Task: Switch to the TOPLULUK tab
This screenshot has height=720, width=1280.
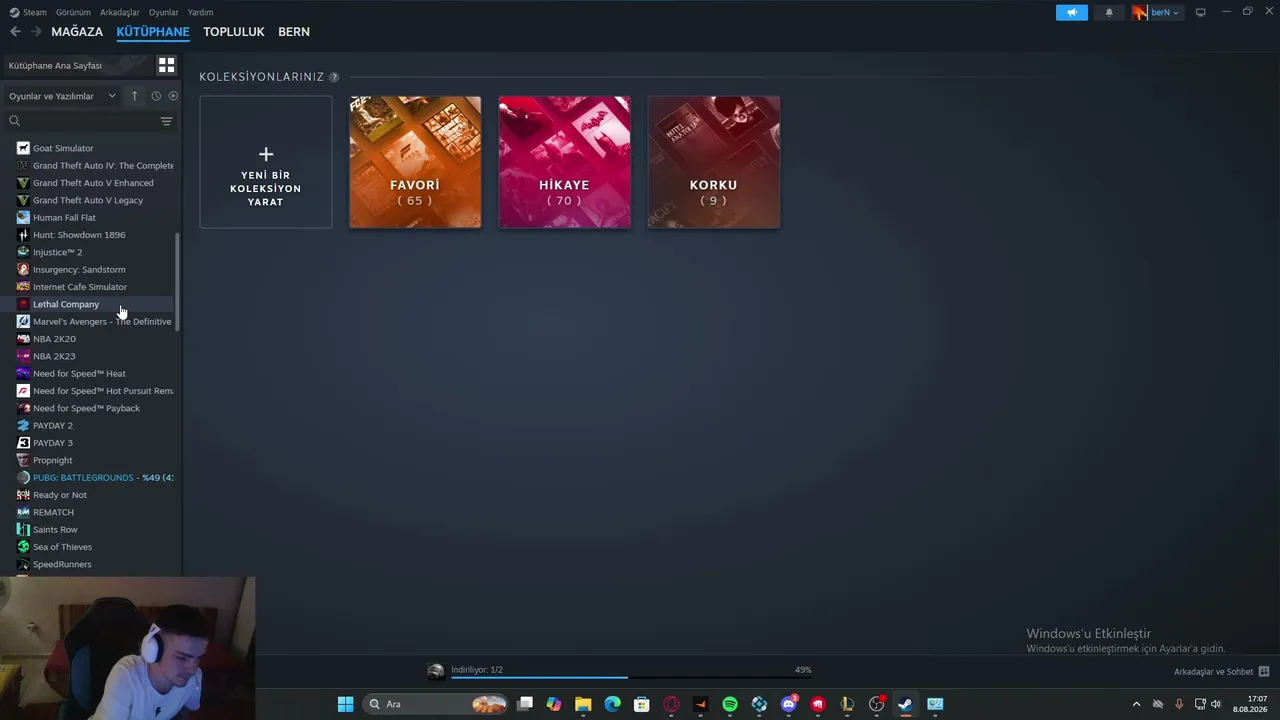Action: coord(234,32)
